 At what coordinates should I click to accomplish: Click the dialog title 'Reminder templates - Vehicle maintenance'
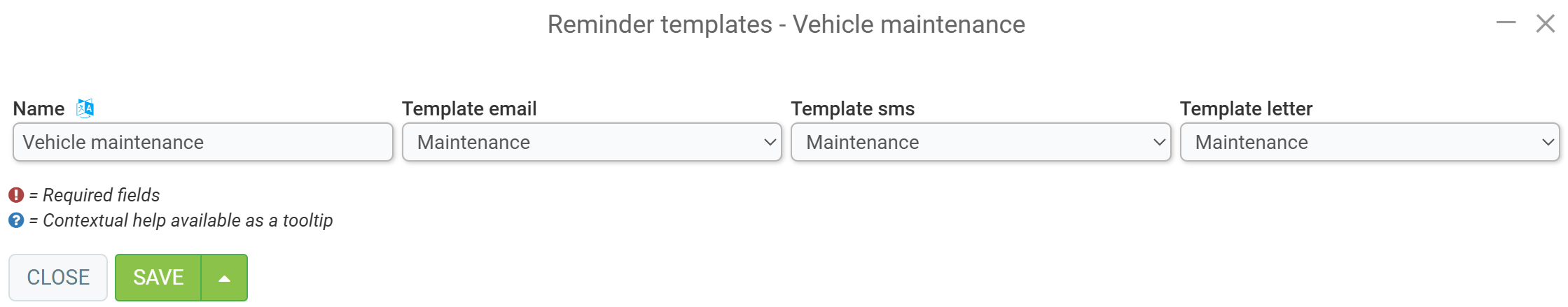point(786,24)
